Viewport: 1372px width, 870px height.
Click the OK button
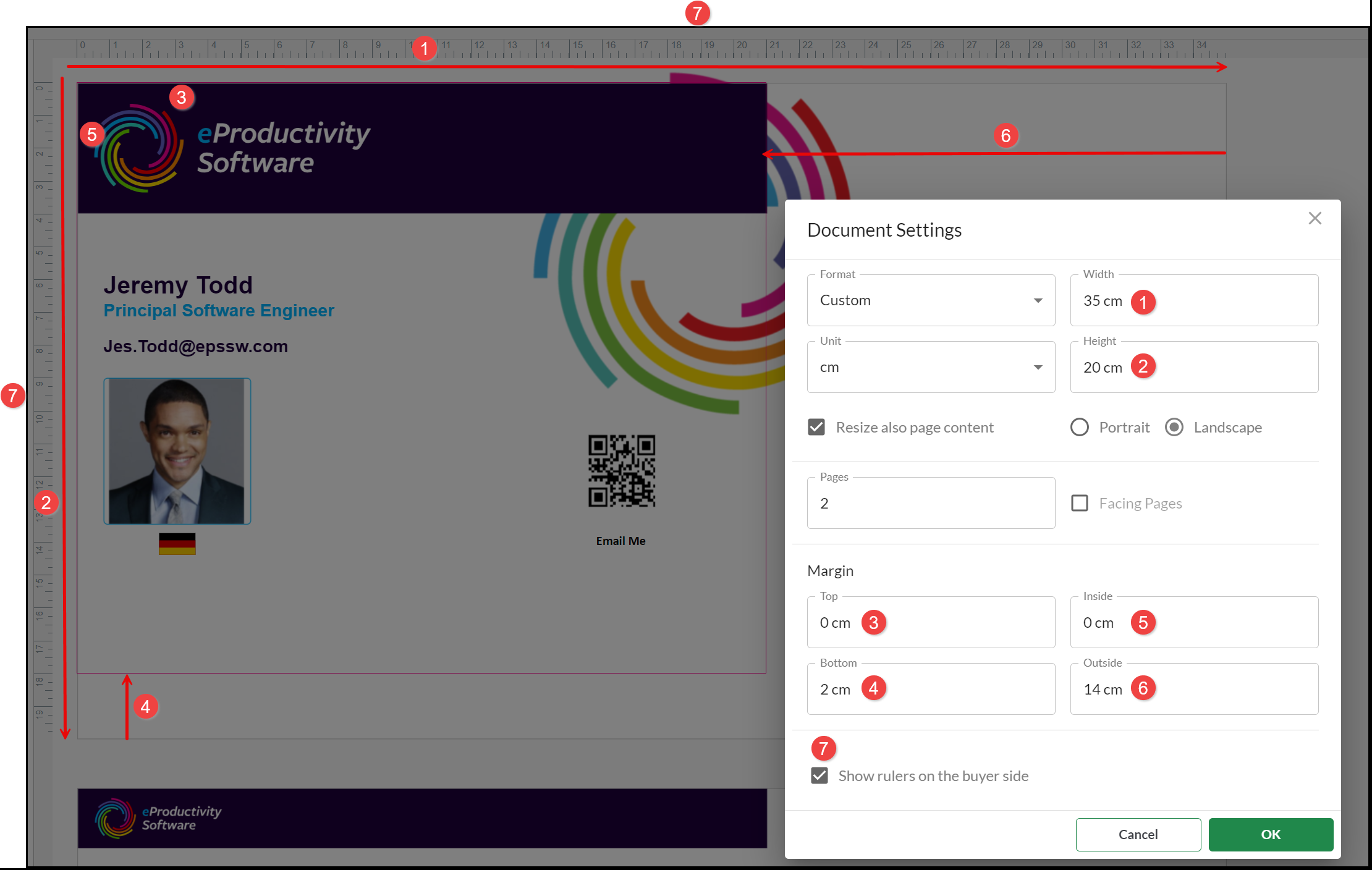(1270, 834)
